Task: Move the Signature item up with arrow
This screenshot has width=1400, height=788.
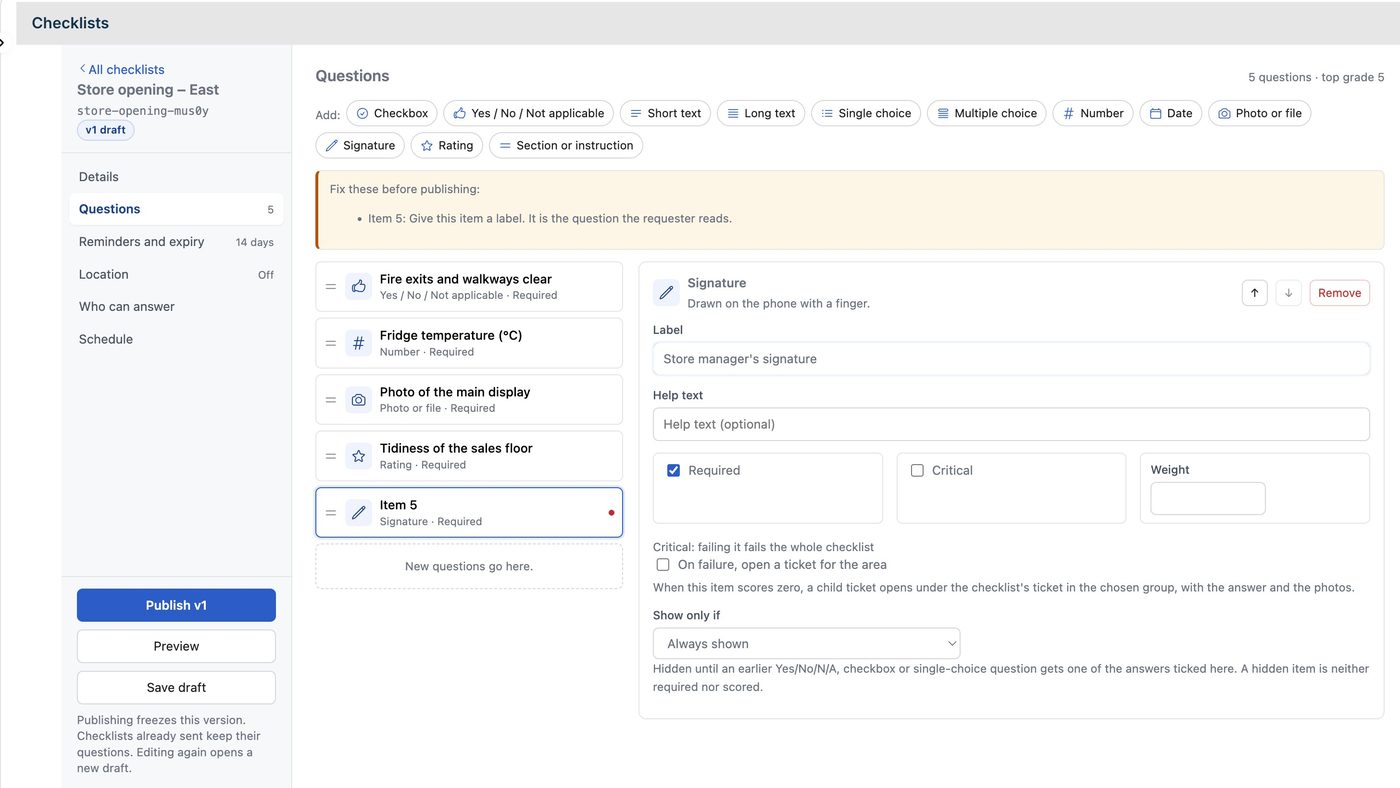Action: click(1255, 293)
